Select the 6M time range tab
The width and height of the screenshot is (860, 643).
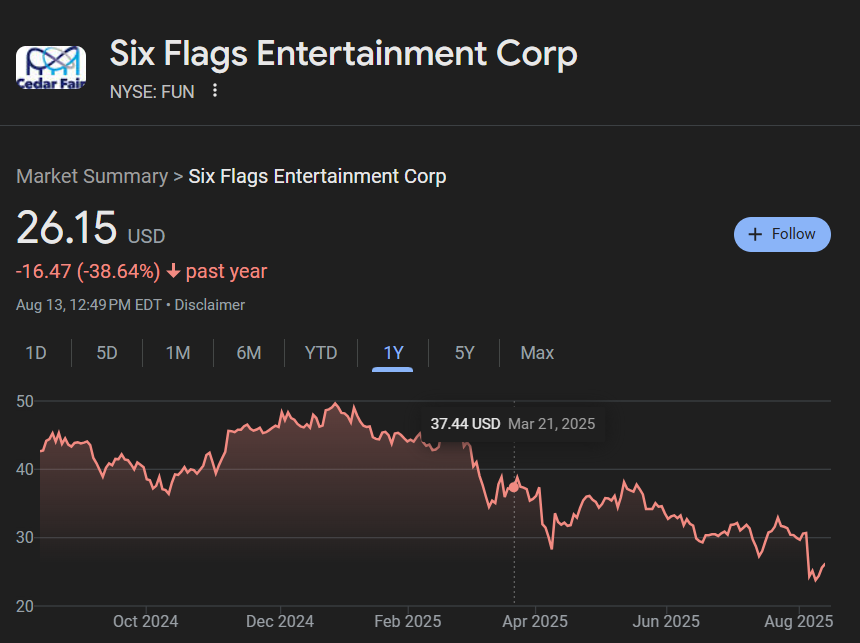pyautogui.click(x=249, y=353)
